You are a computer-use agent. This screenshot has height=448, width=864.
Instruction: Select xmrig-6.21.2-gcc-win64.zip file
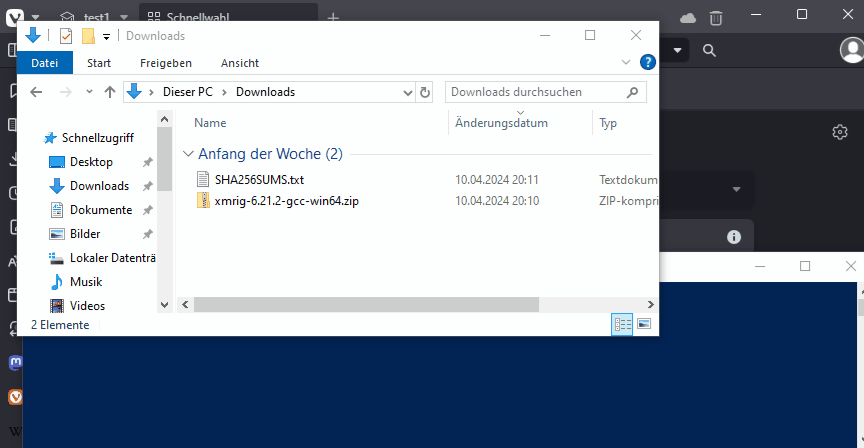287,201
